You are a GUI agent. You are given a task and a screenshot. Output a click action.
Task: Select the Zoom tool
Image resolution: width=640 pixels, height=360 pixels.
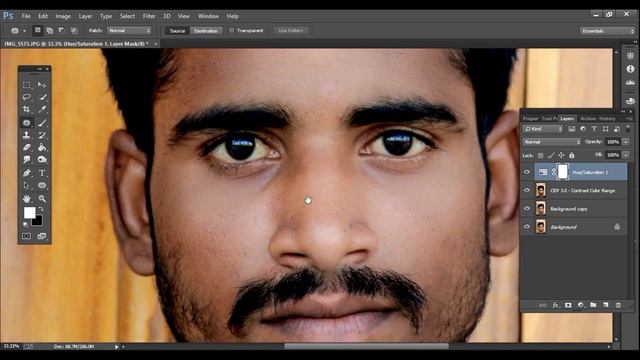(x=42, y=199)
